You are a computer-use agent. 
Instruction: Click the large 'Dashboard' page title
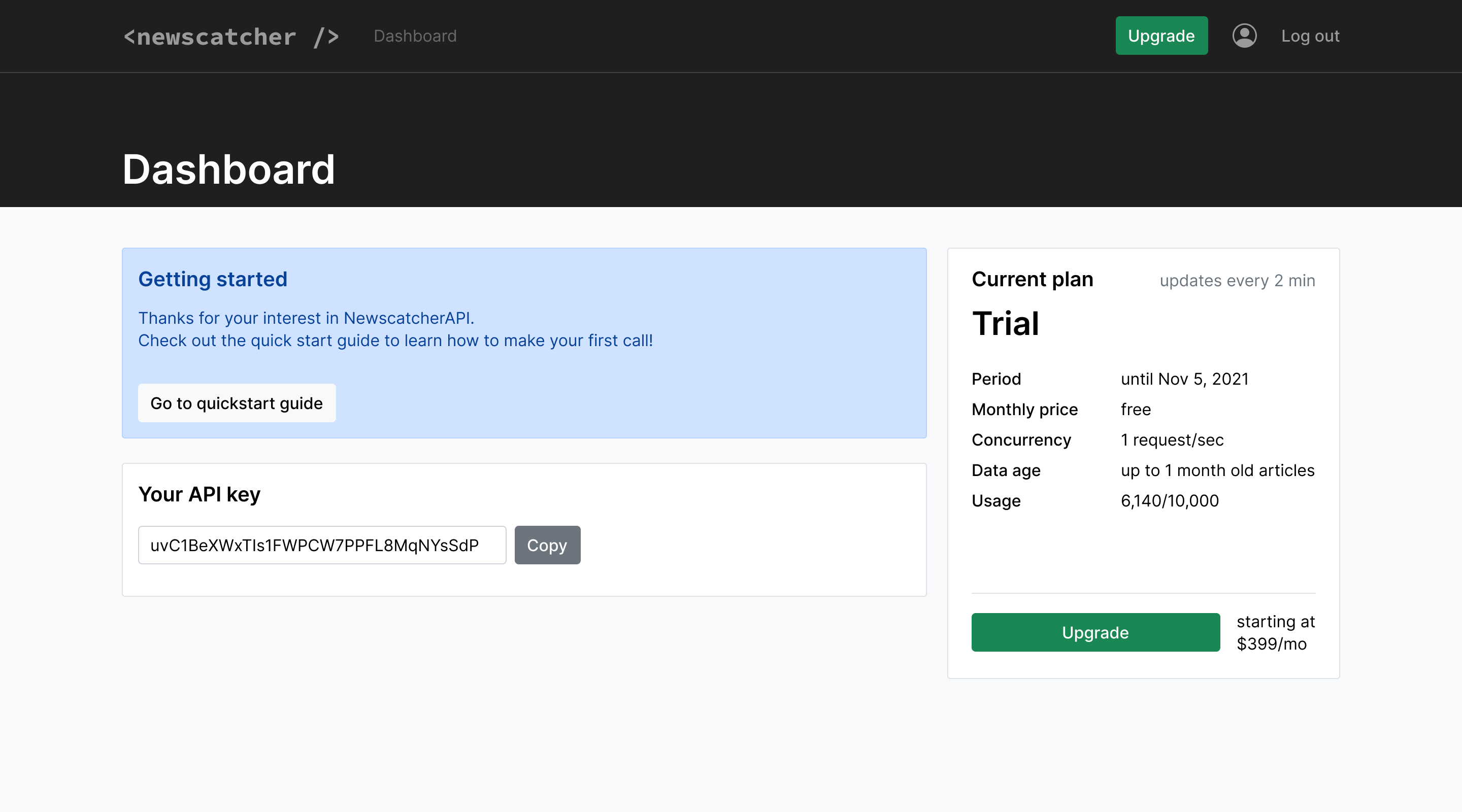point(229,169)
